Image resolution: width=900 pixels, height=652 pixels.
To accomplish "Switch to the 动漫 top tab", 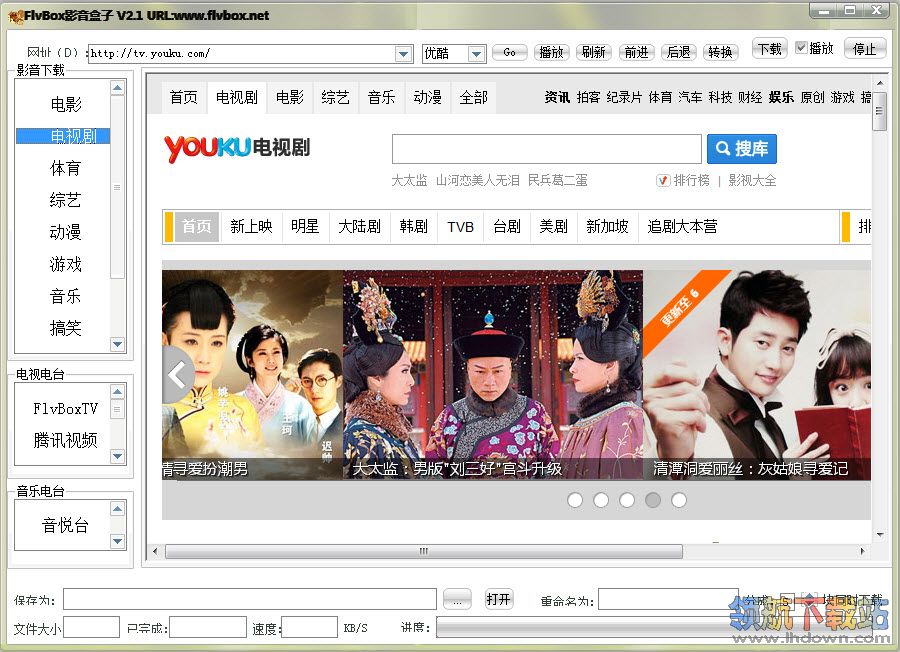I will click(x=428, y=98).
